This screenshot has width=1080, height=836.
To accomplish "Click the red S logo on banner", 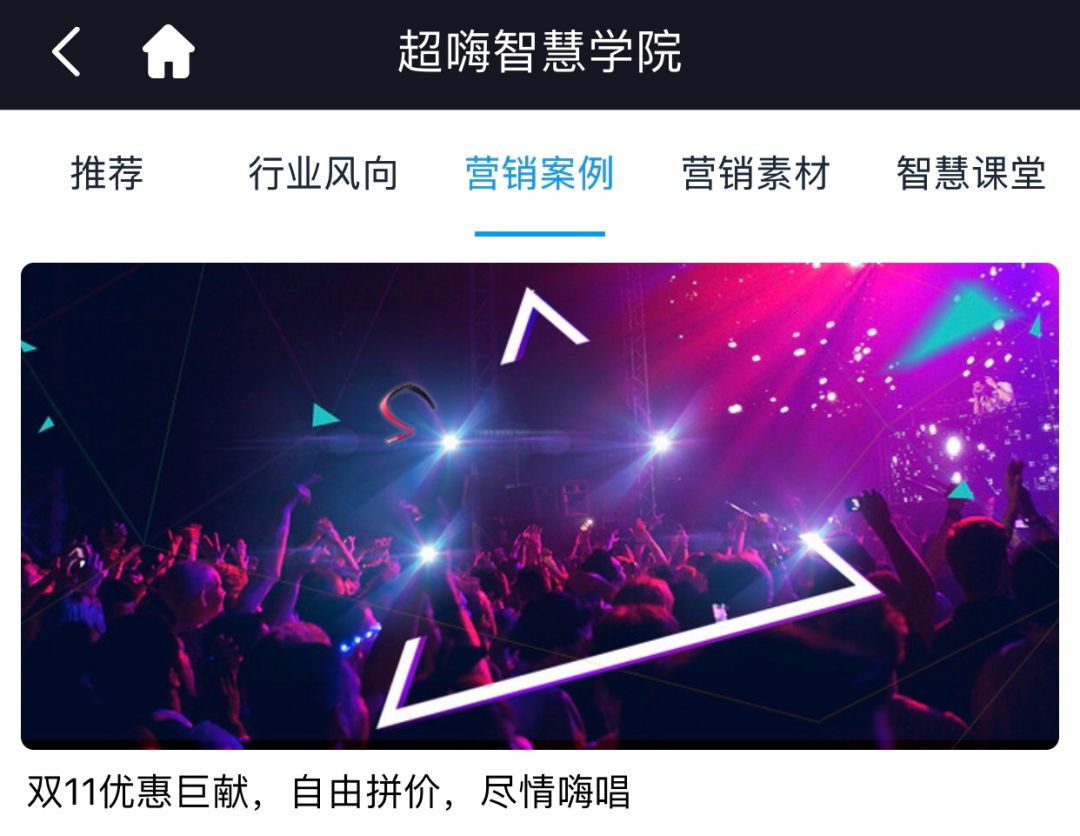I will tap(407, 413).
